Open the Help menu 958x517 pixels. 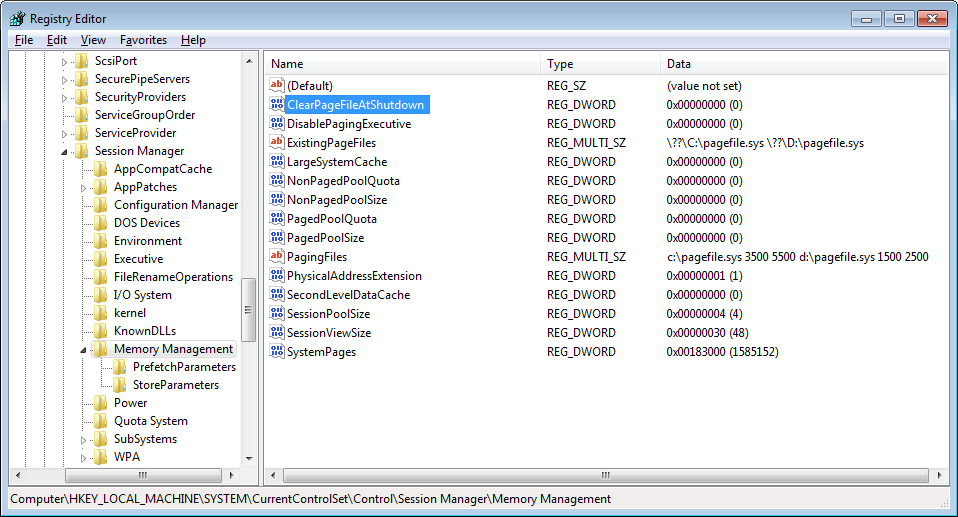[193, 40]
